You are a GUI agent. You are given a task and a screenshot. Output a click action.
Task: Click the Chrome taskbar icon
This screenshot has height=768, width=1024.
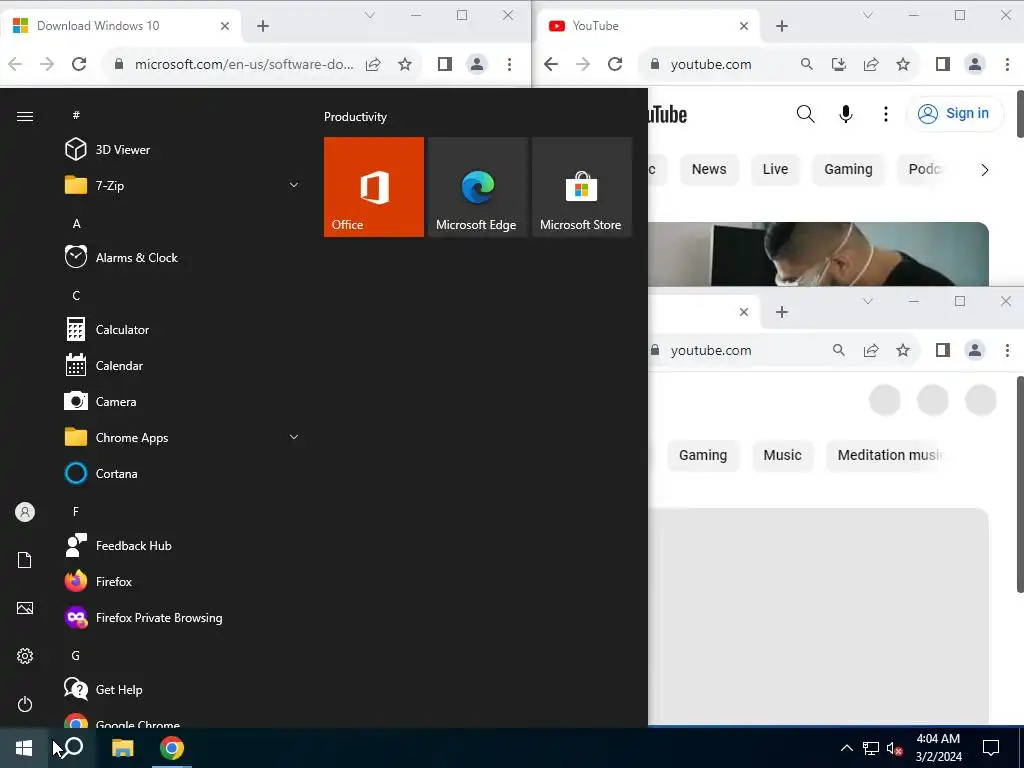172,748
